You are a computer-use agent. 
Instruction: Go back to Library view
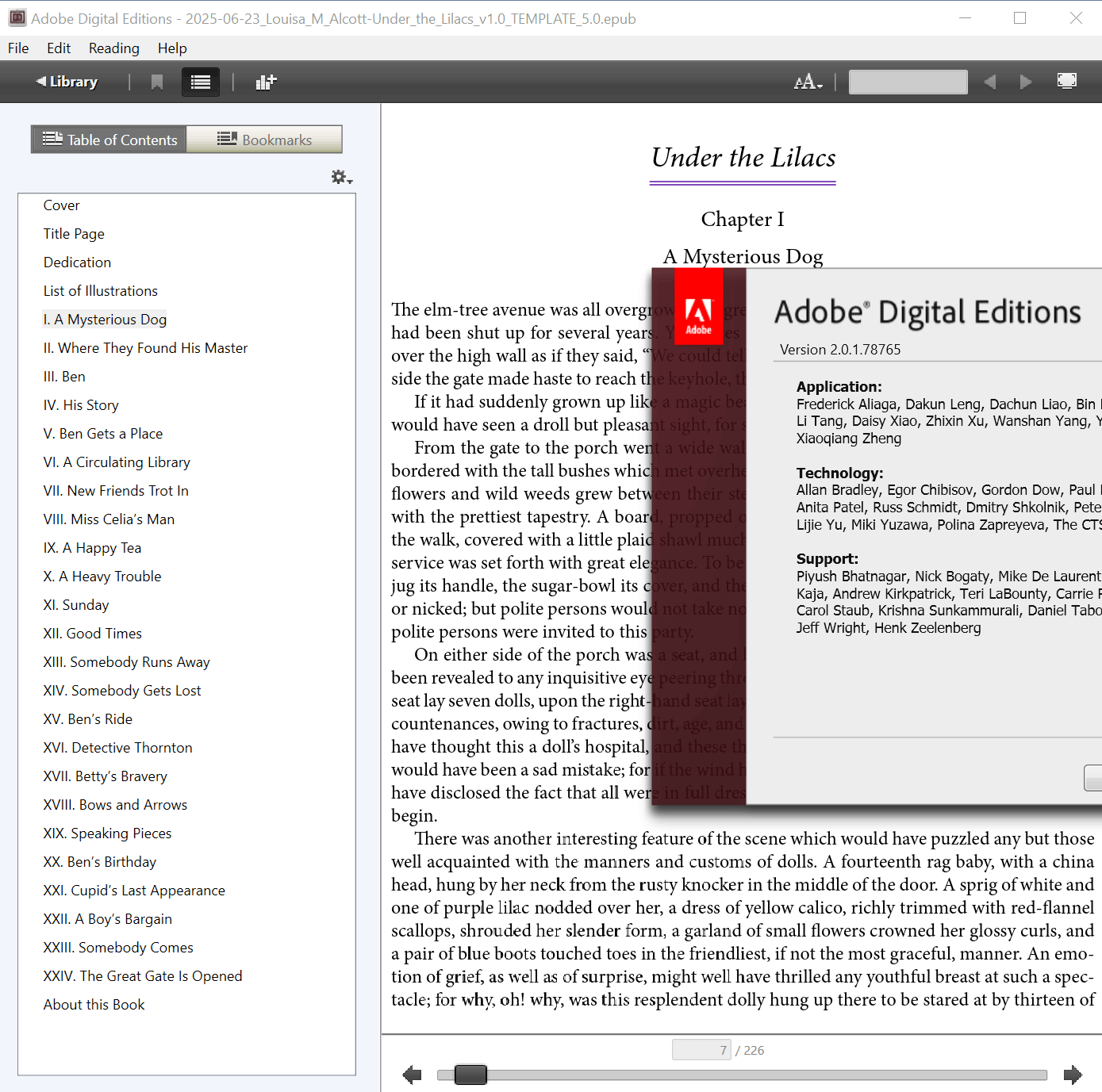[67, 82]
